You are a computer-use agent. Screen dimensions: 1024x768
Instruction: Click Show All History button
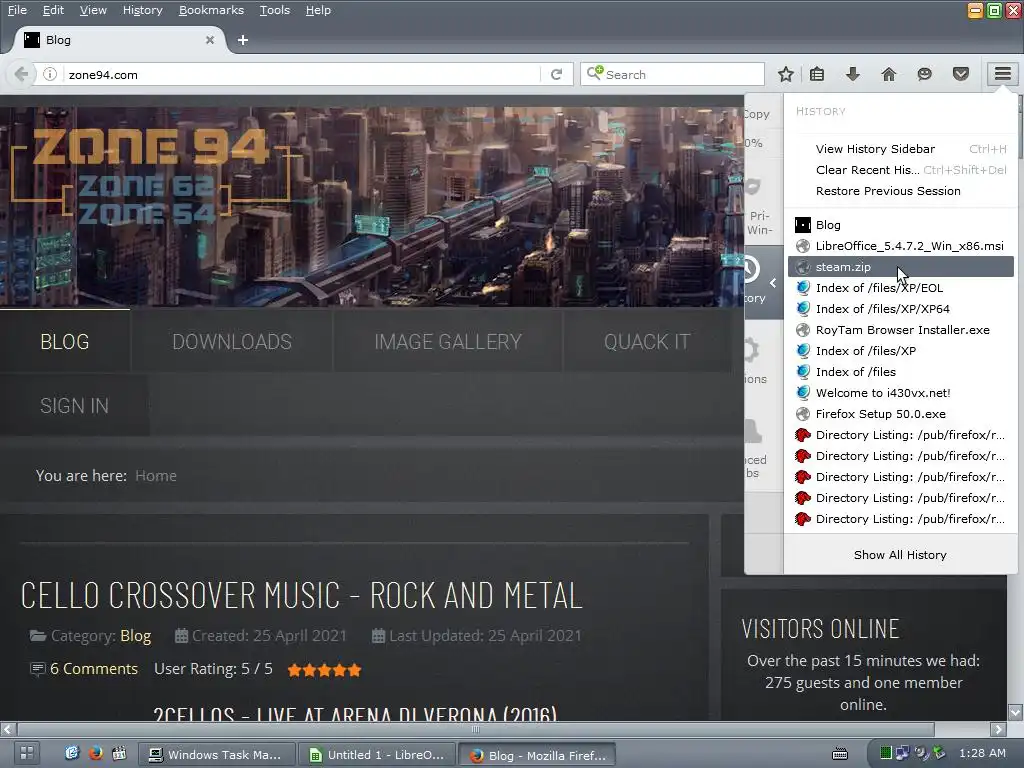[x=900, y=554]
